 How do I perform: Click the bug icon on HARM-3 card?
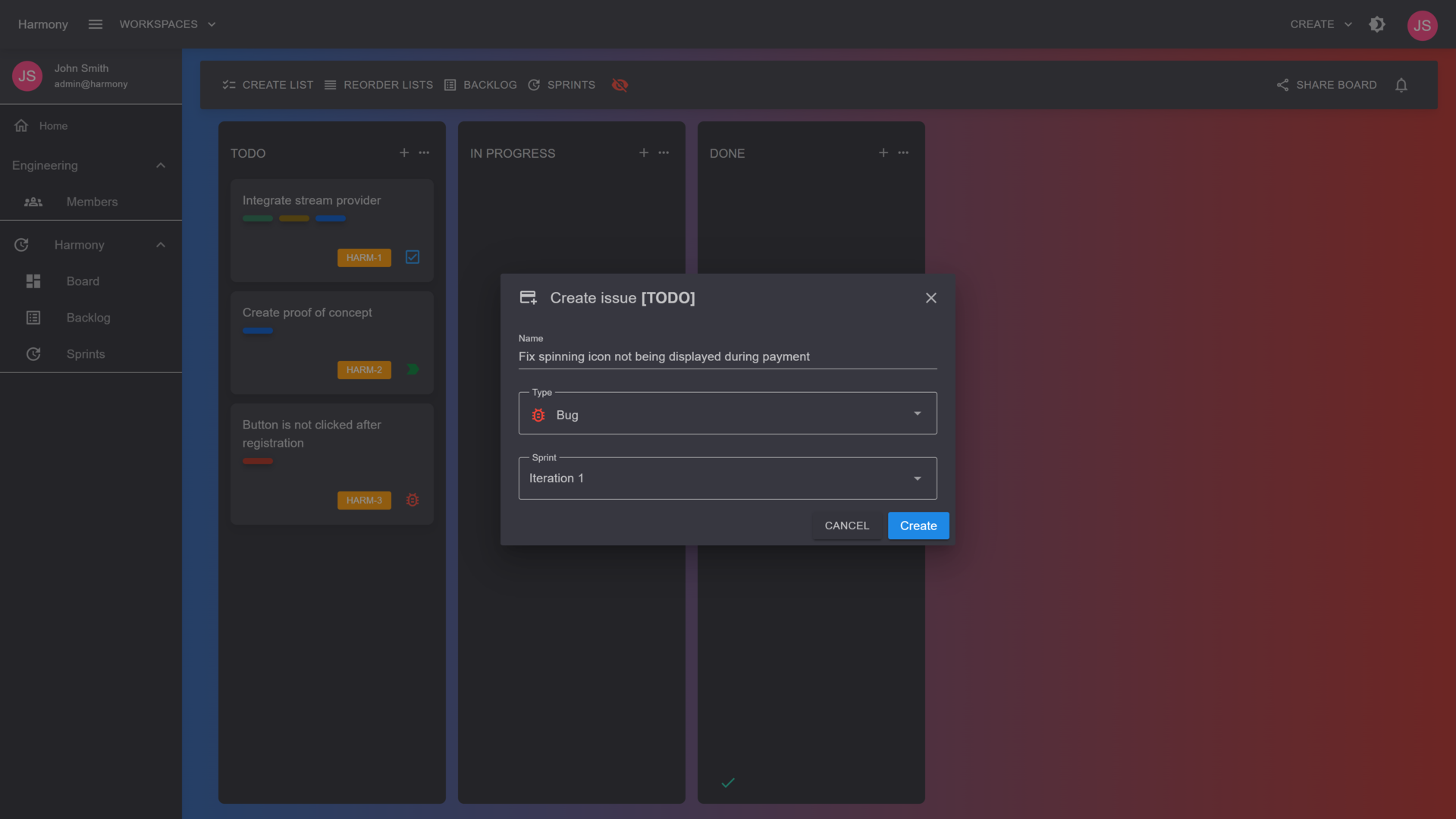[x=413, y=500]
